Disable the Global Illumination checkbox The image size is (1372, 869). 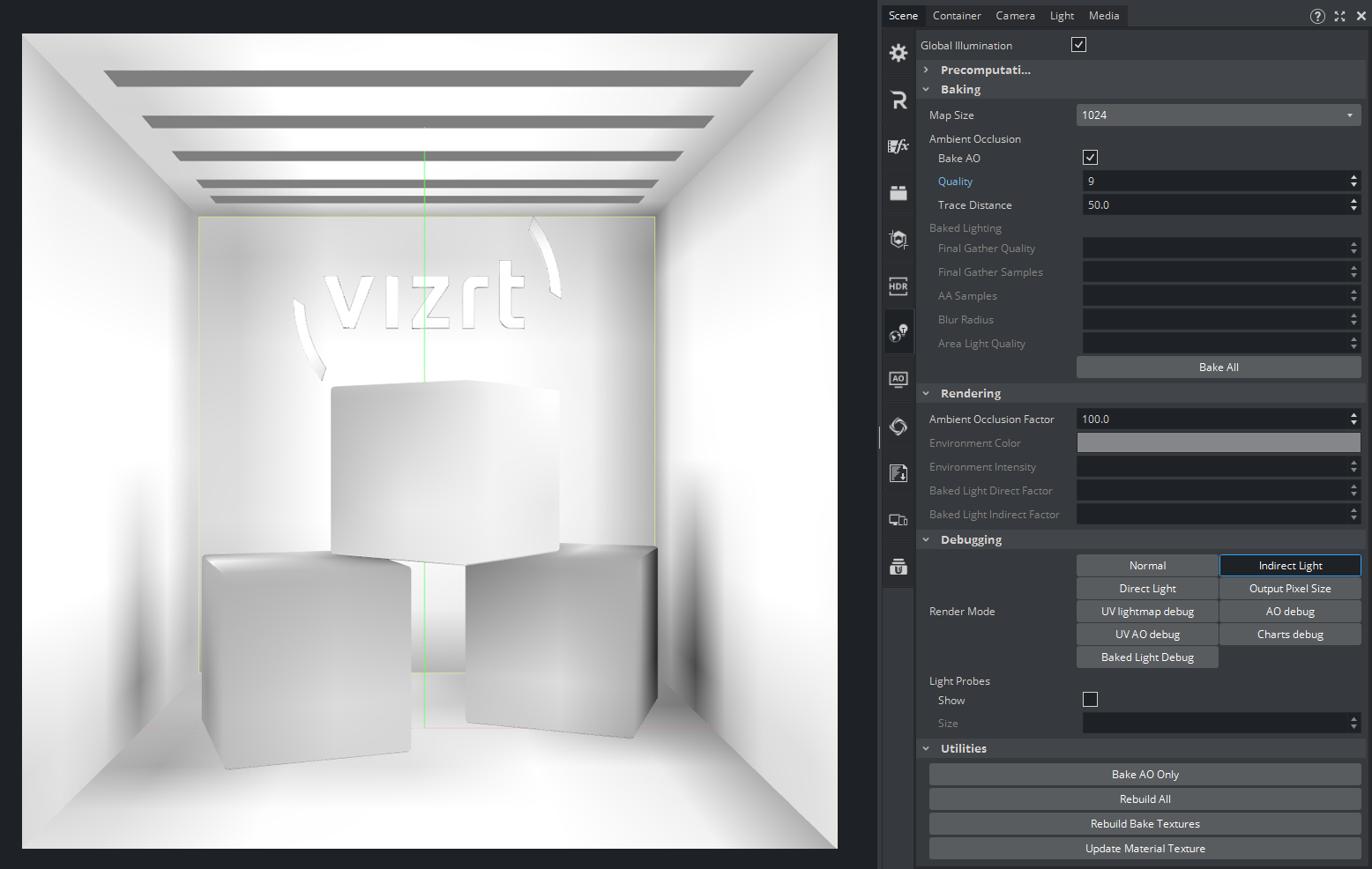tap(1078, 45)
